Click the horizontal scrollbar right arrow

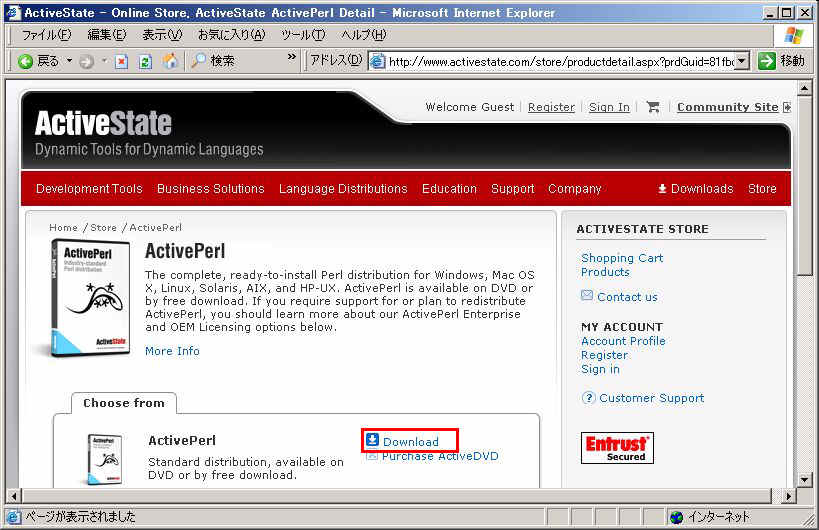click(788, 496)
